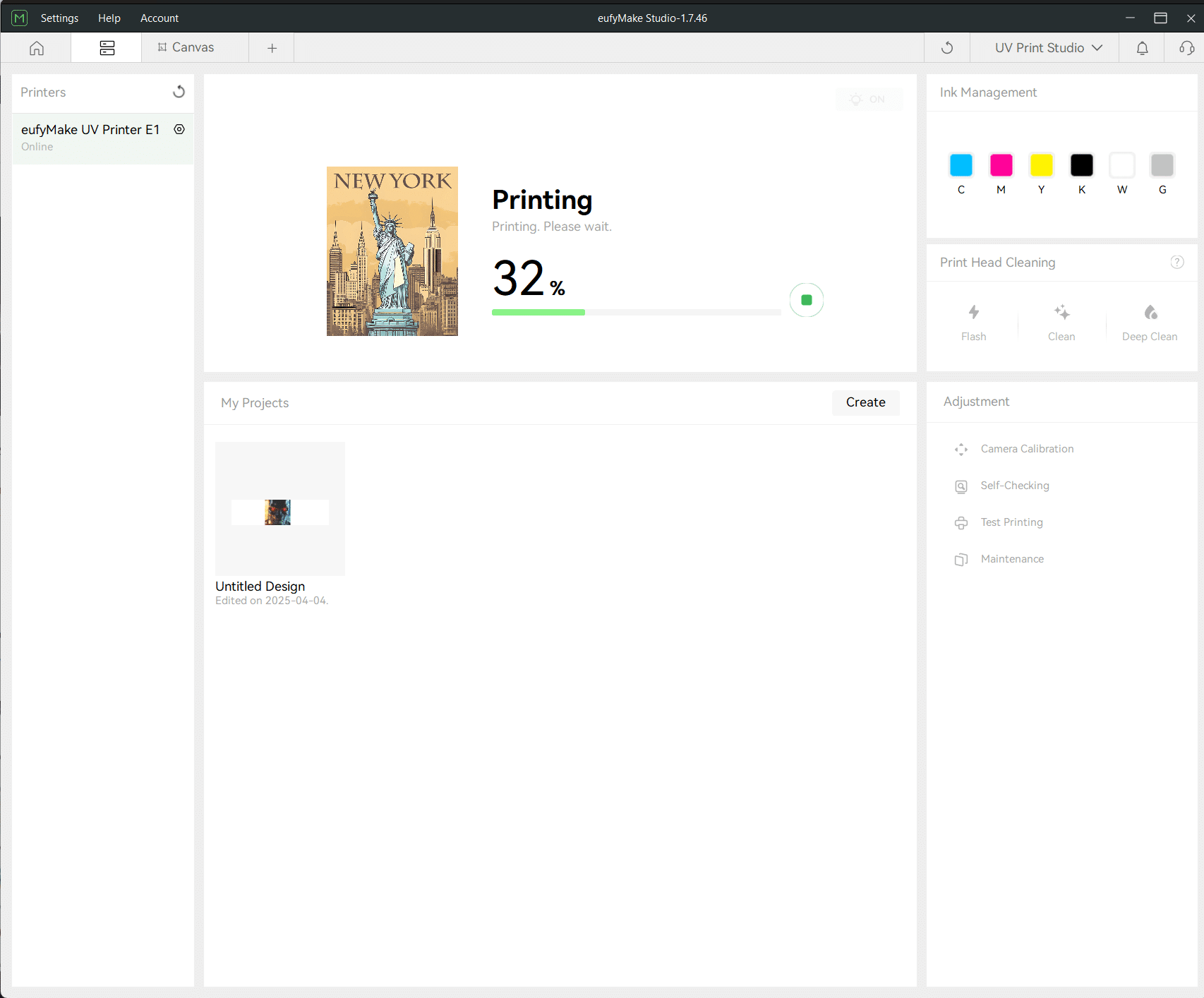
Task: Run Flash print head cleaning
Action: coord(974,323)
